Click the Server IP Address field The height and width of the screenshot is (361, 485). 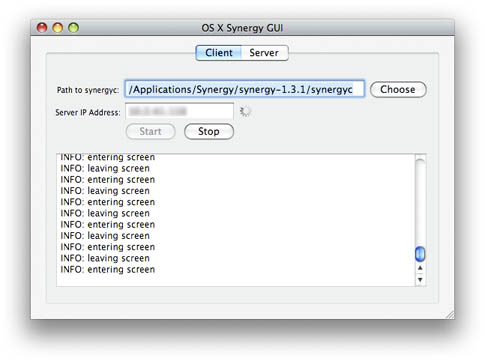(179, 111)
